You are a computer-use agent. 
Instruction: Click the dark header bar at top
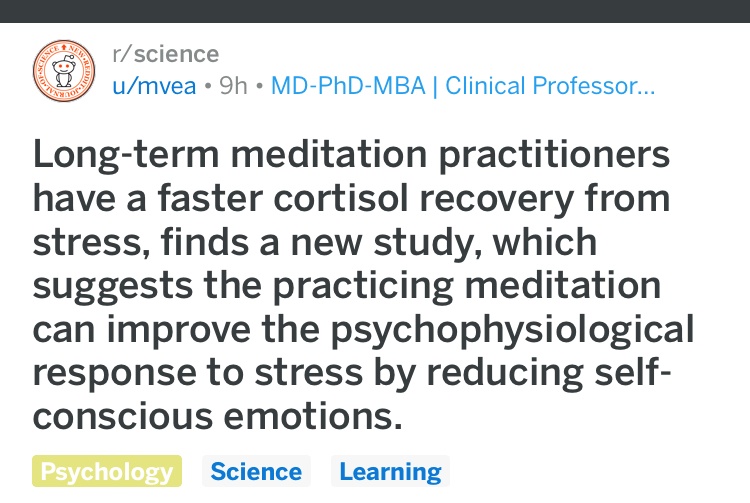375,11
